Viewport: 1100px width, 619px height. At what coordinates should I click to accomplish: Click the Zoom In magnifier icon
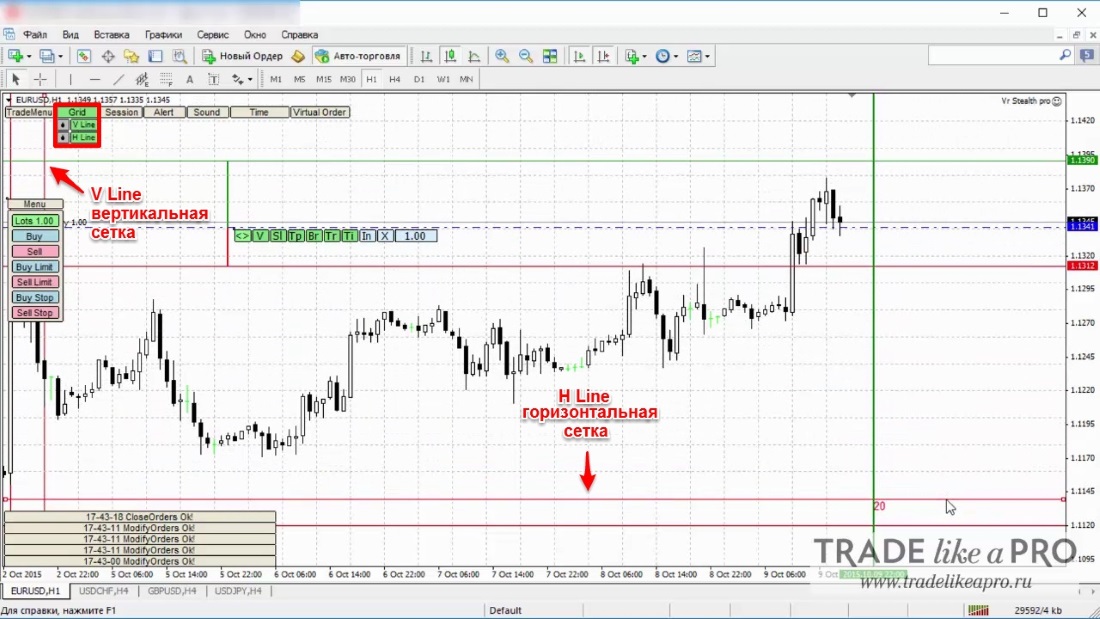point(502,56)
